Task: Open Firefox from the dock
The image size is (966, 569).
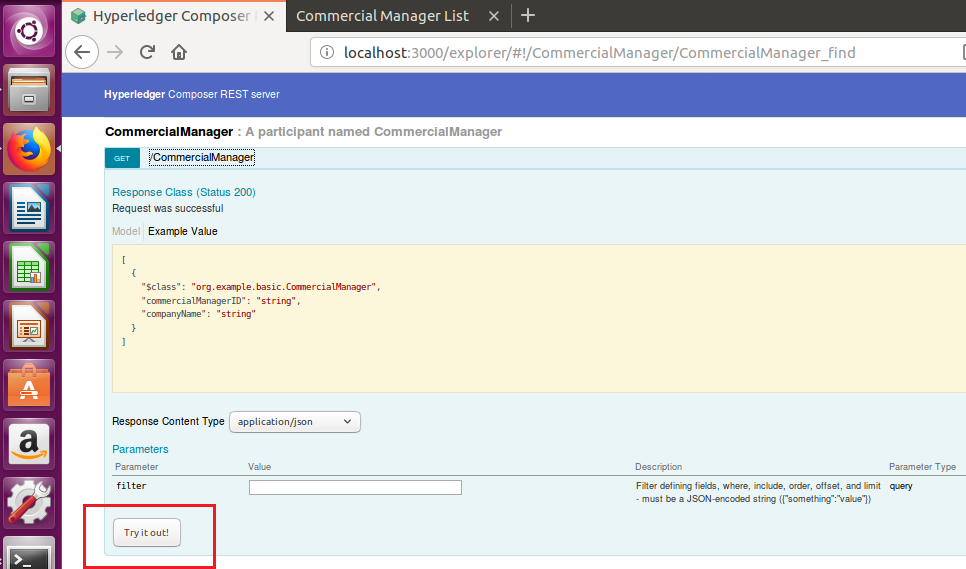Action: click(29, 149)
